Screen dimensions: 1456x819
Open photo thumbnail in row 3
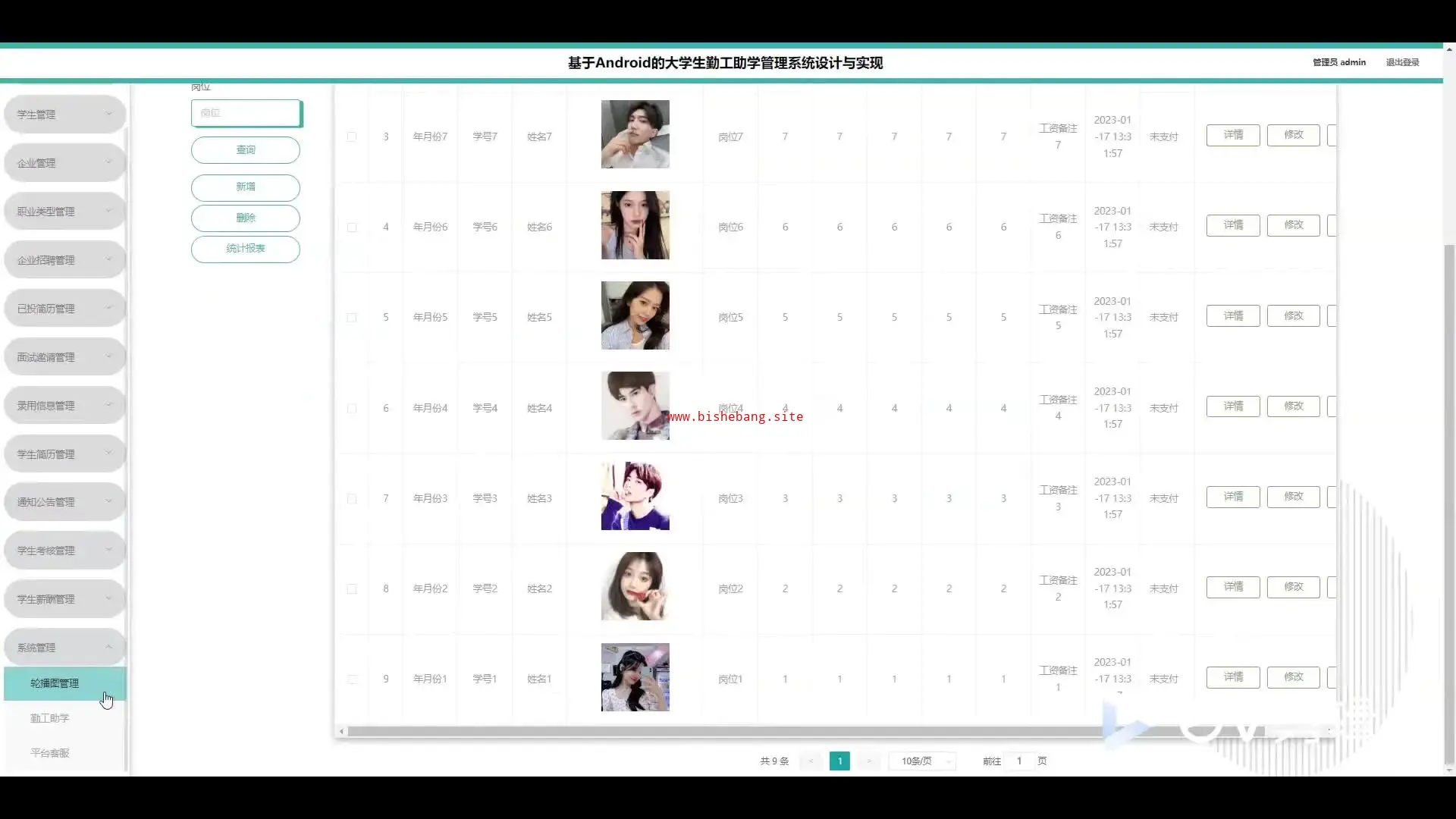coord(635,134)
